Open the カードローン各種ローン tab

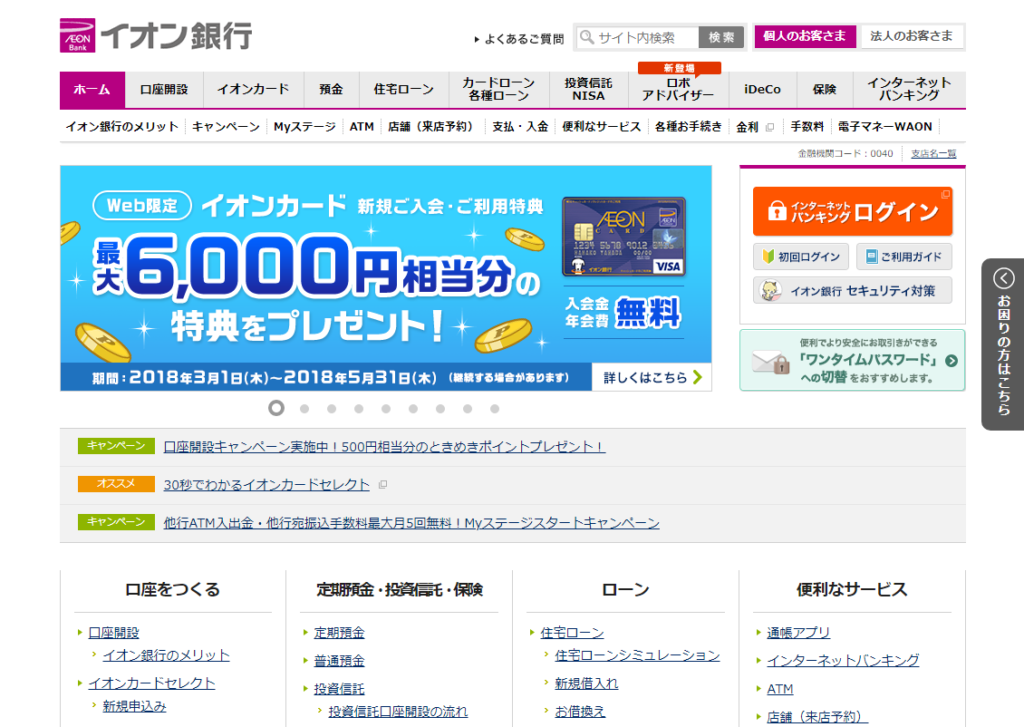499,89
